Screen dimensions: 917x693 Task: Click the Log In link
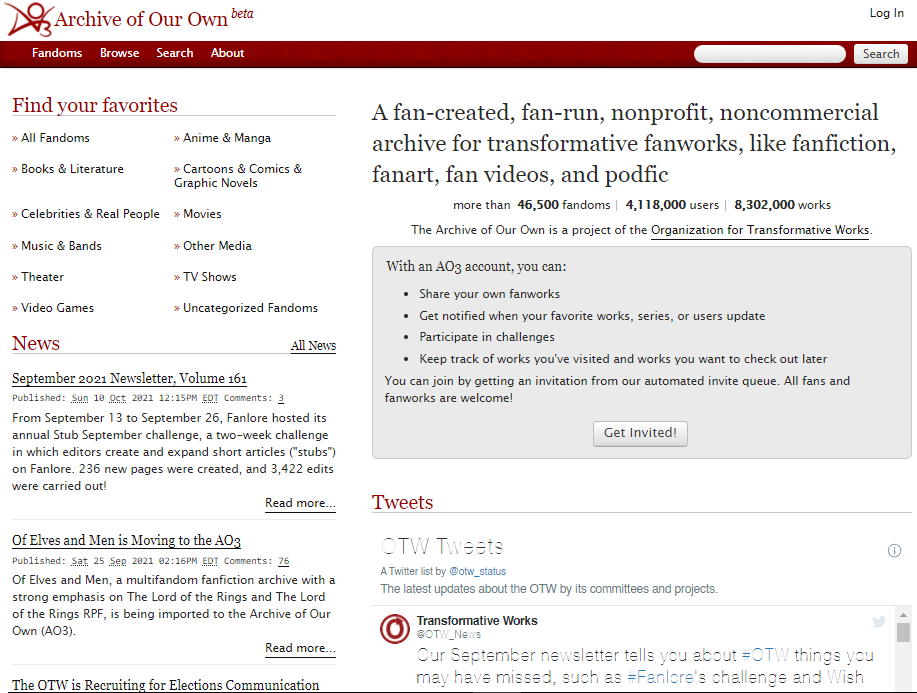point(886,13)
